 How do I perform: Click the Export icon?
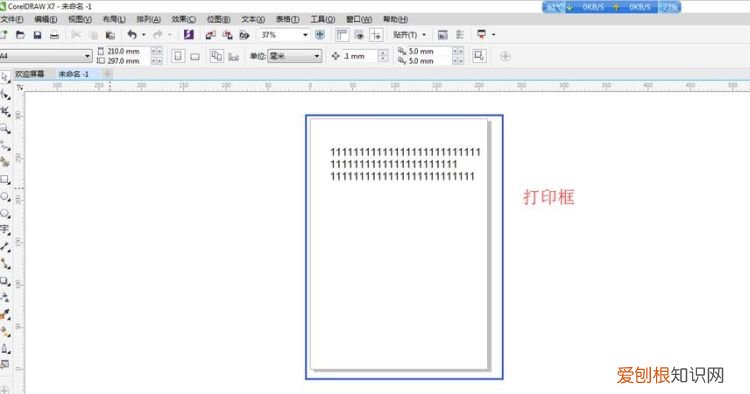pyautogui.click(x=228, y=35)
